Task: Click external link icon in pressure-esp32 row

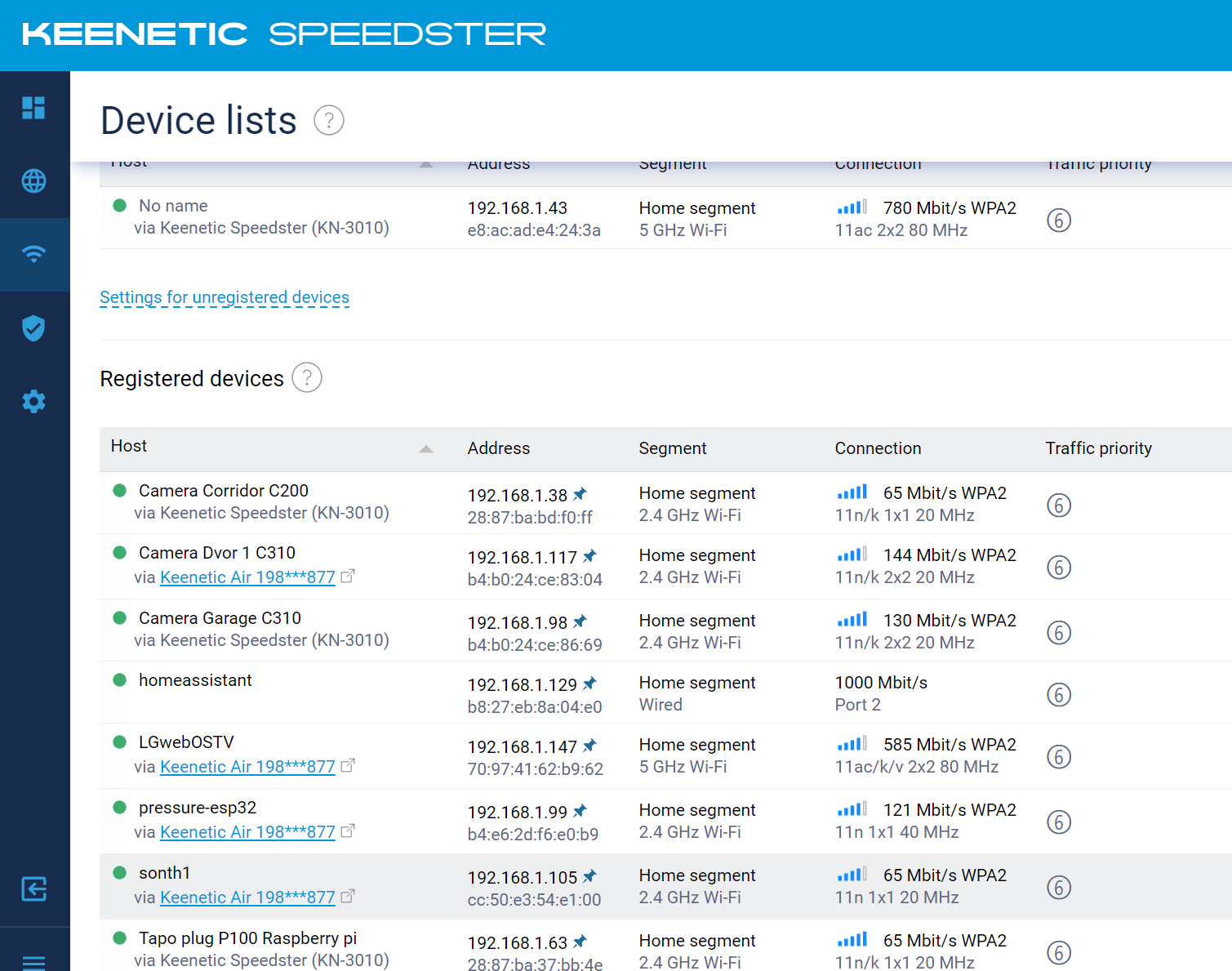Action: [x=348, y=831]
